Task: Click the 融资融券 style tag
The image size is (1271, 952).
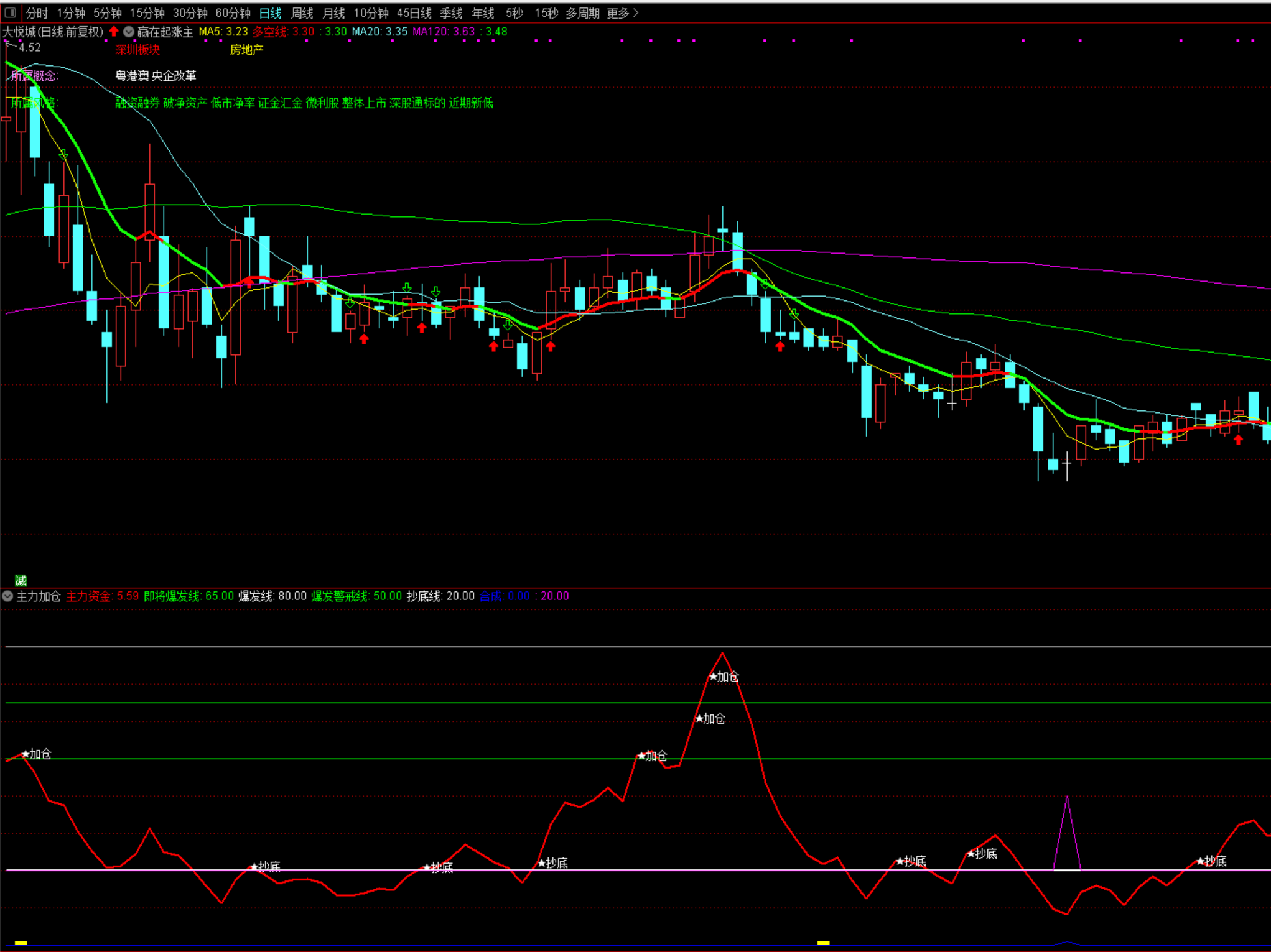Action: click(x=137, y=103)
